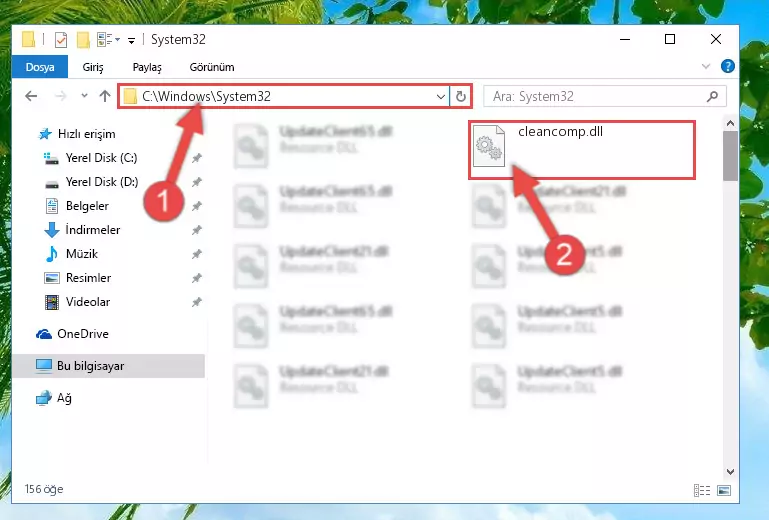Open İndirmeler folder in sidebar
The image size is (769, 520).
pos(92,230)
